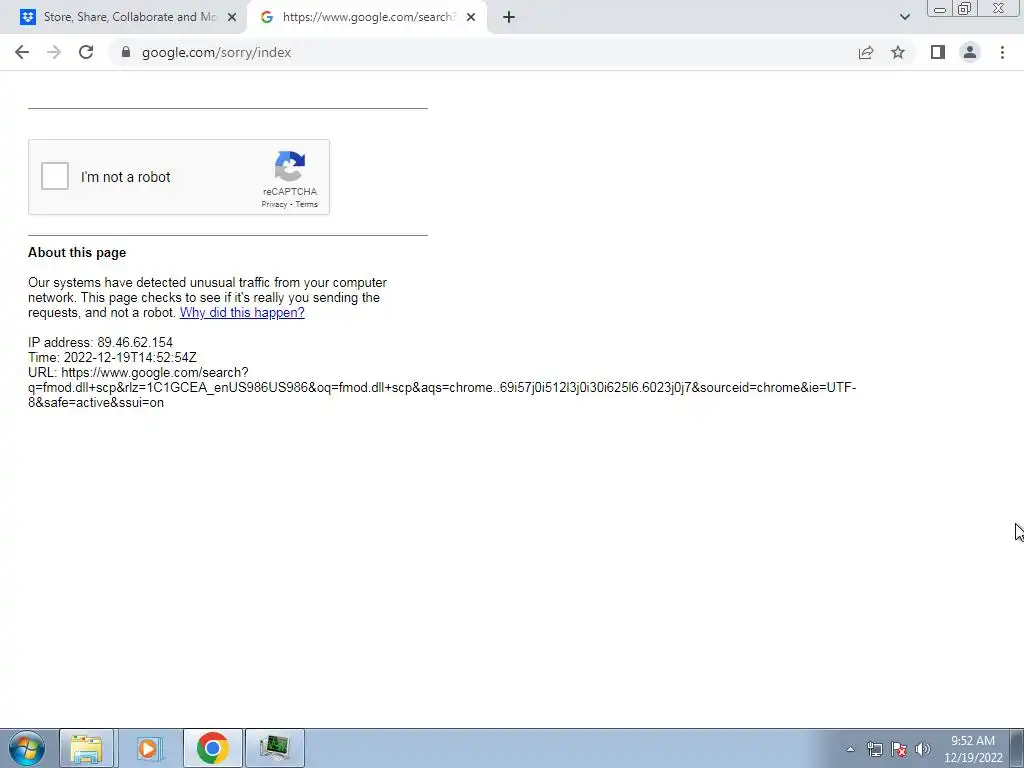The height and width of the screenshot is (768, 1024).
Task: Click the reCAPTCHA logo icon
Action: (290, 167)
